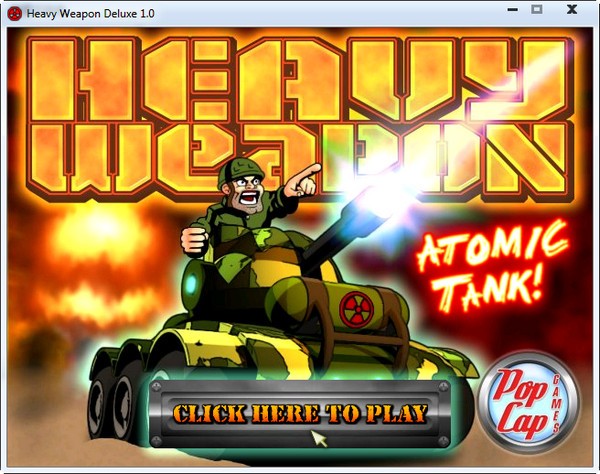Click the soldier's clenched fist on the tank

click(193, 237)
